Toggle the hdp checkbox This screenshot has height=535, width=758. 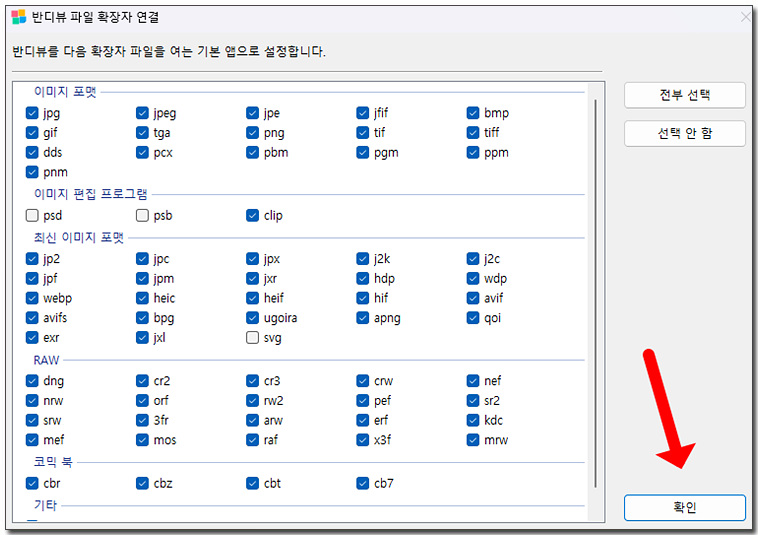(363, 278)
